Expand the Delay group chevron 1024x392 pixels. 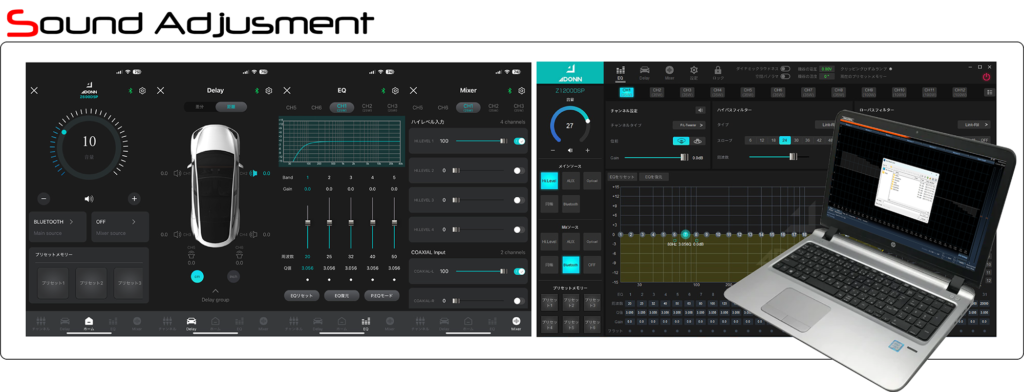(x=215, y=291)
